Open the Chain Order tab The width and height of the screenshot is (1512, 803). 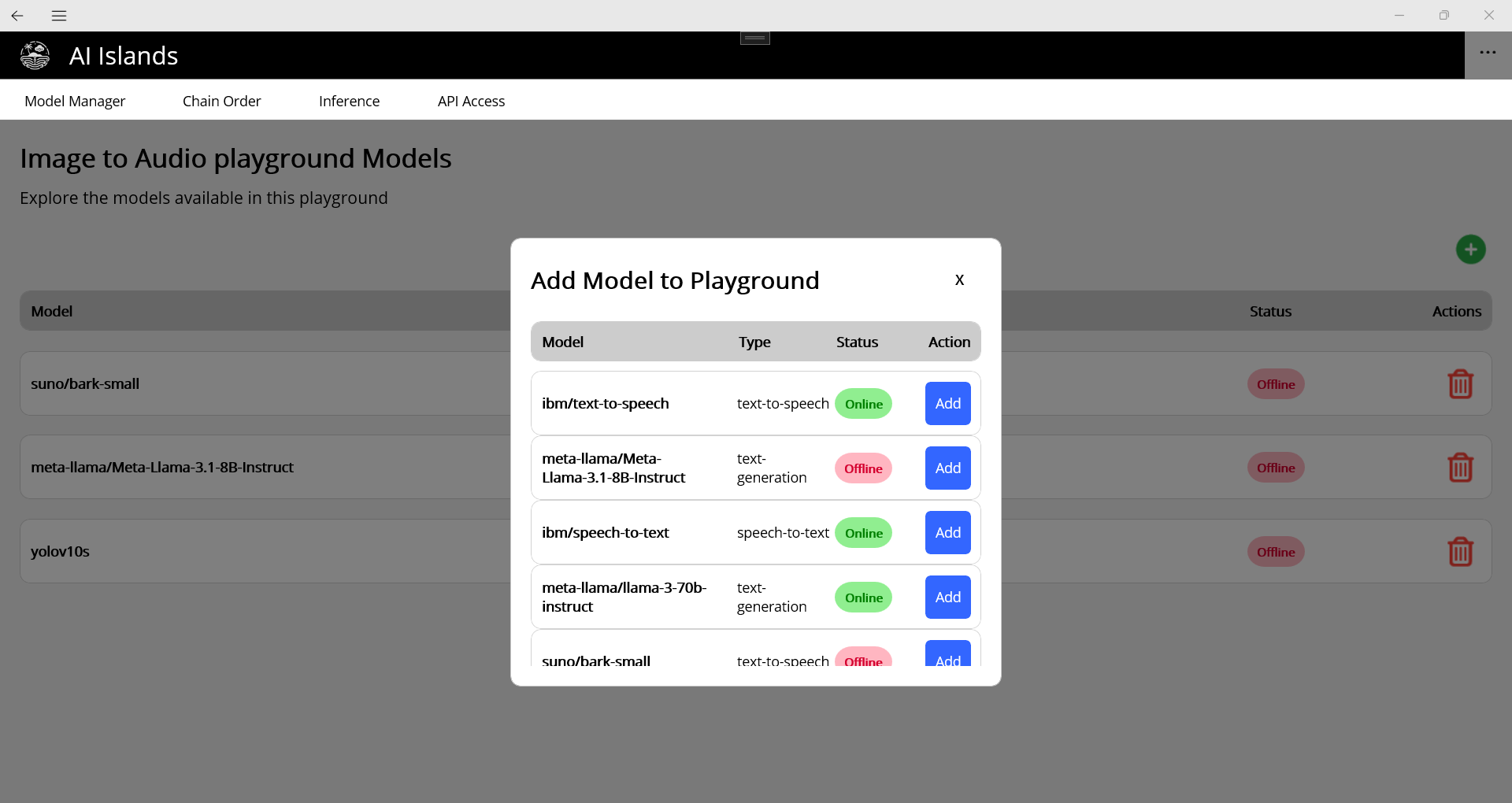click(x=221, y=101)
